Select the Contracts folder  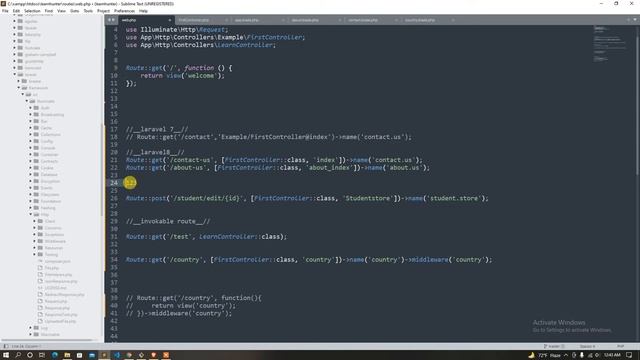pyautogui.click(x=49, y=161)
